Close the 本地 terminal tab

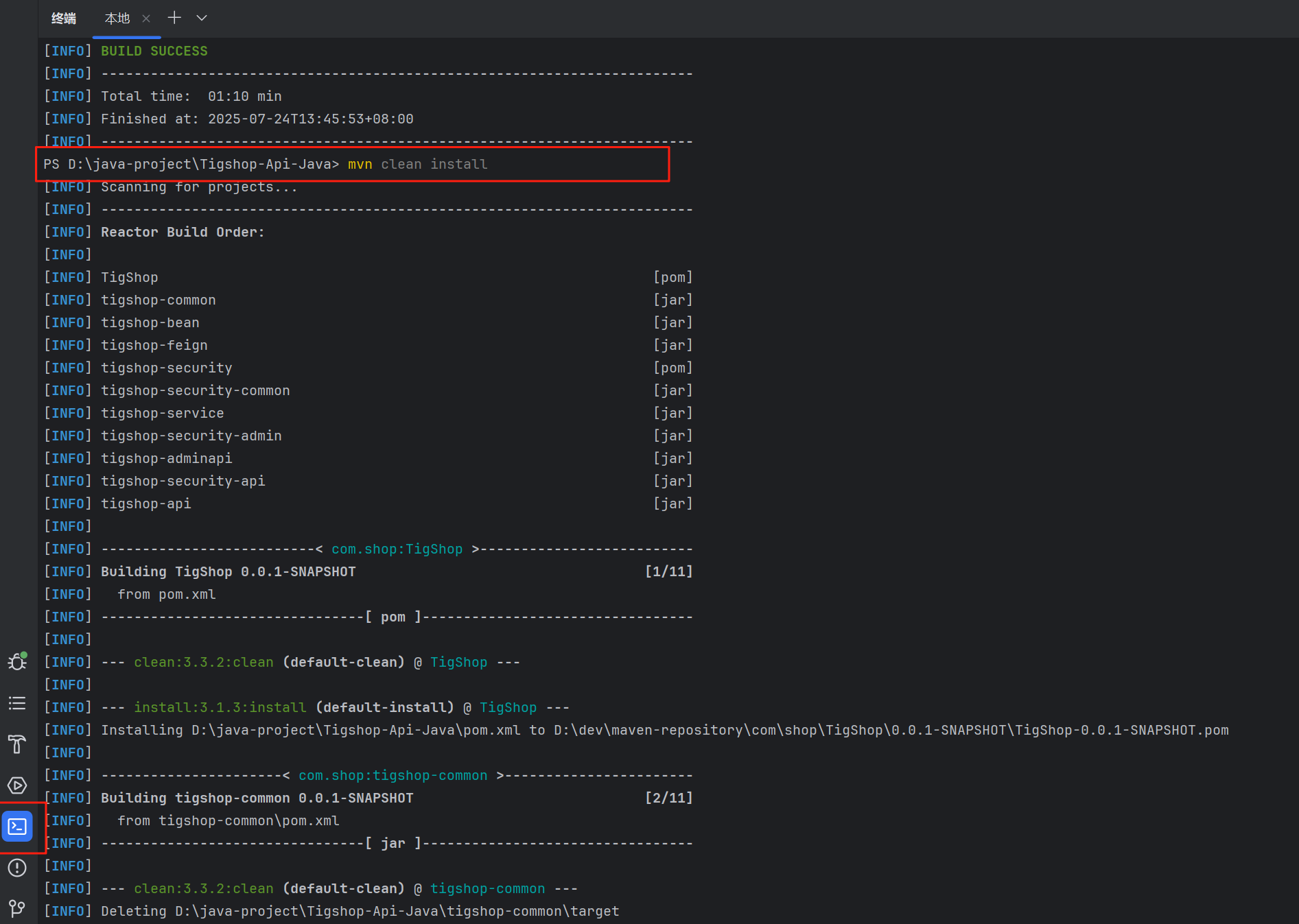tap(146, 19)
